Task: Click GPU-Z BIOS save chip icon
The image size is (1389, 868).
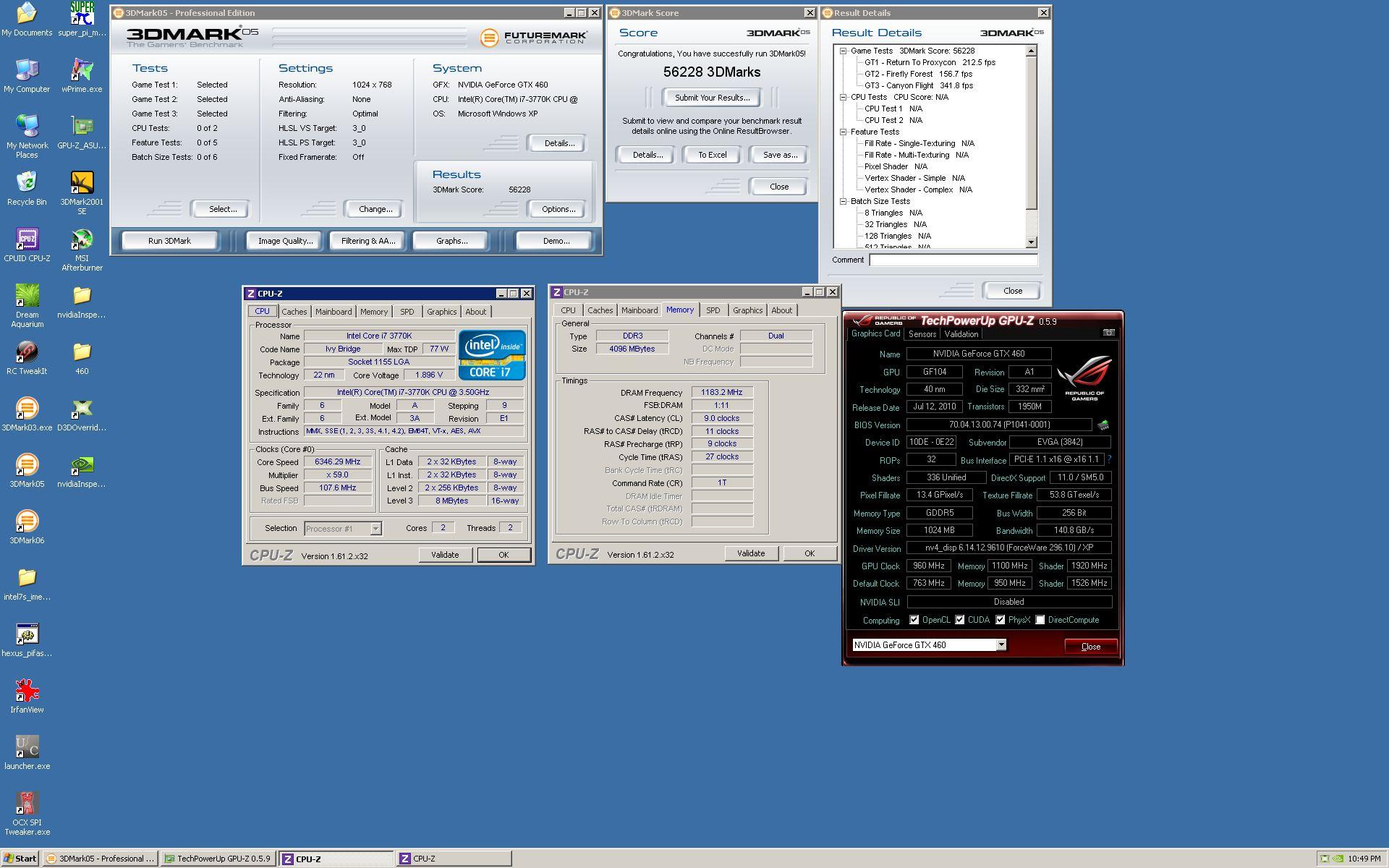Action: tap(1103, 425)
